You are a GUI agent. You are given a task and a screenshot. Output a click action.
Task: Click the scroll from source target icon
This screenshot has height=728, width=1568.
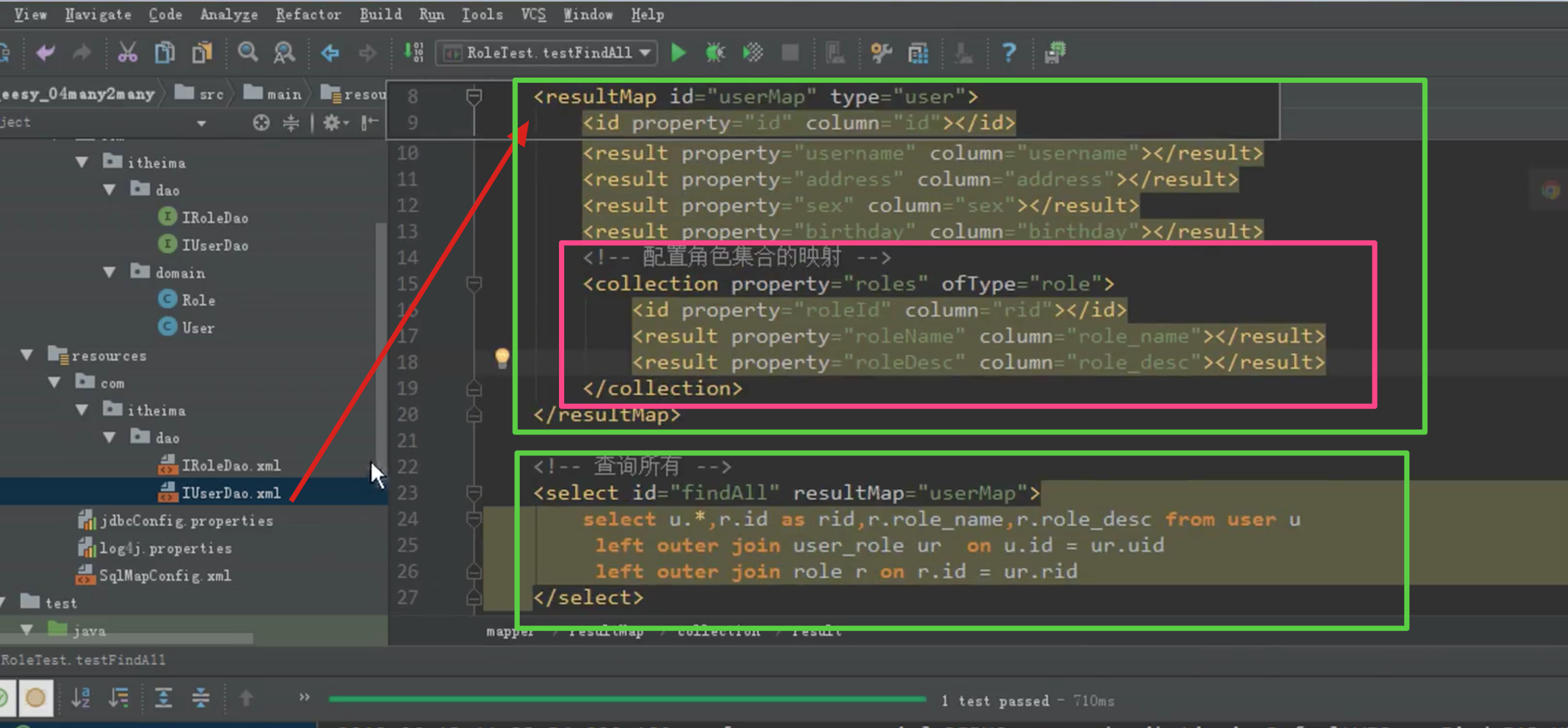coord(261,123)
